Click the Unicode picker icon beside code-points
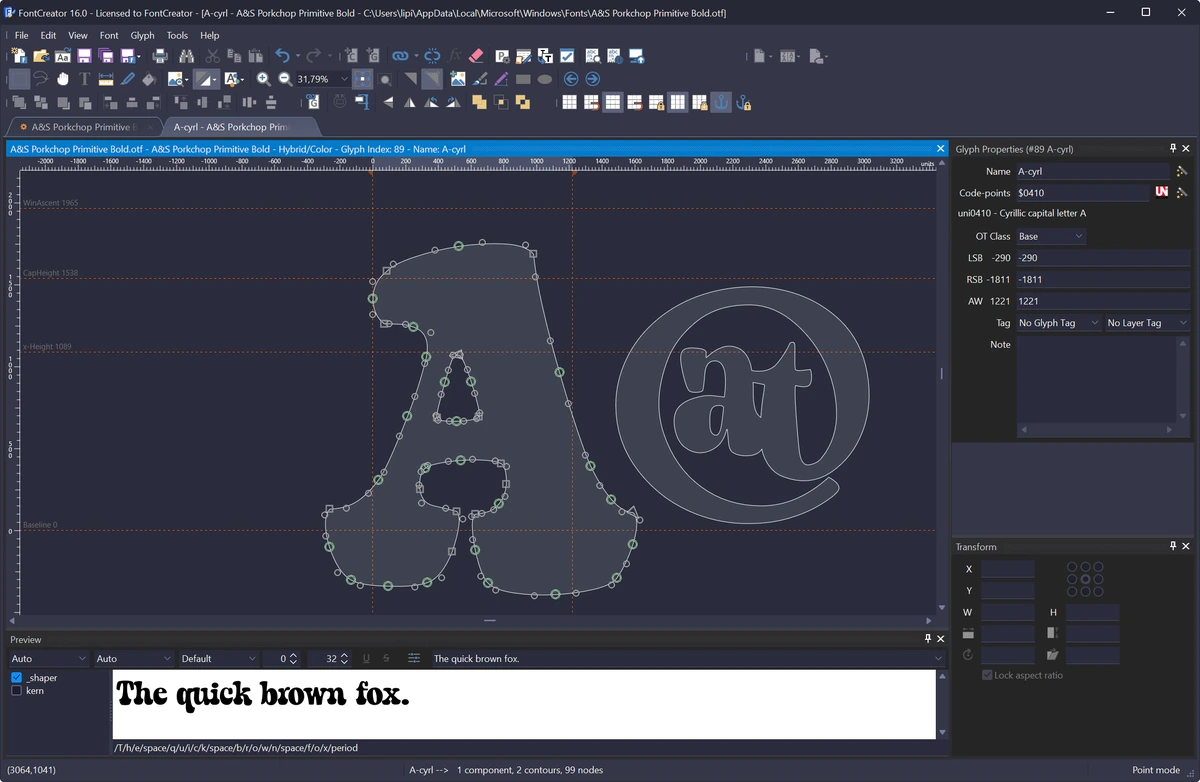This screenshot has width=1200, height=782. click(x=1162, y=193)
